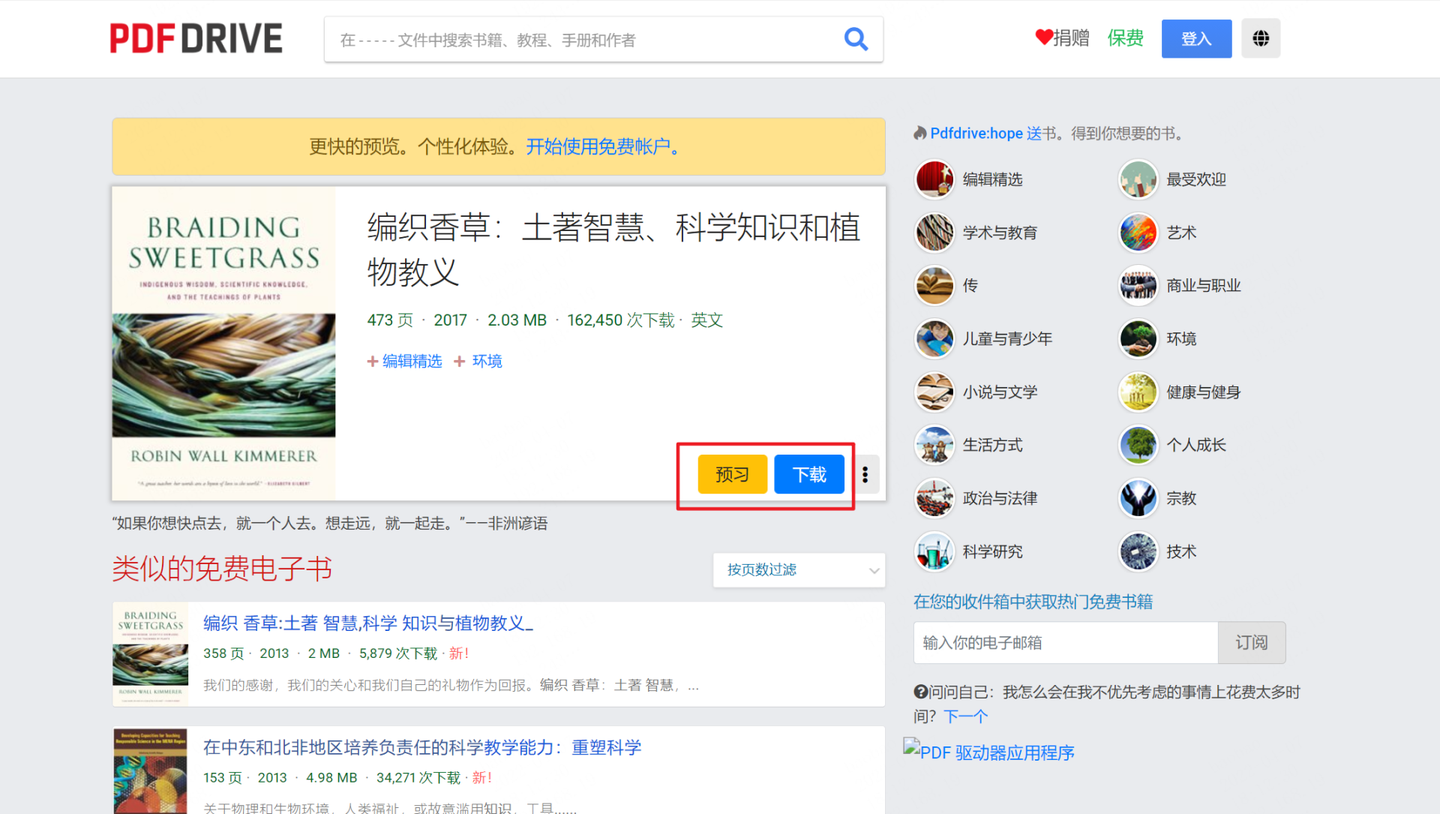Click the heart donation icon
Image resolution: width=1440 pixels, height=814 pixels.
tap(1041, 36)
